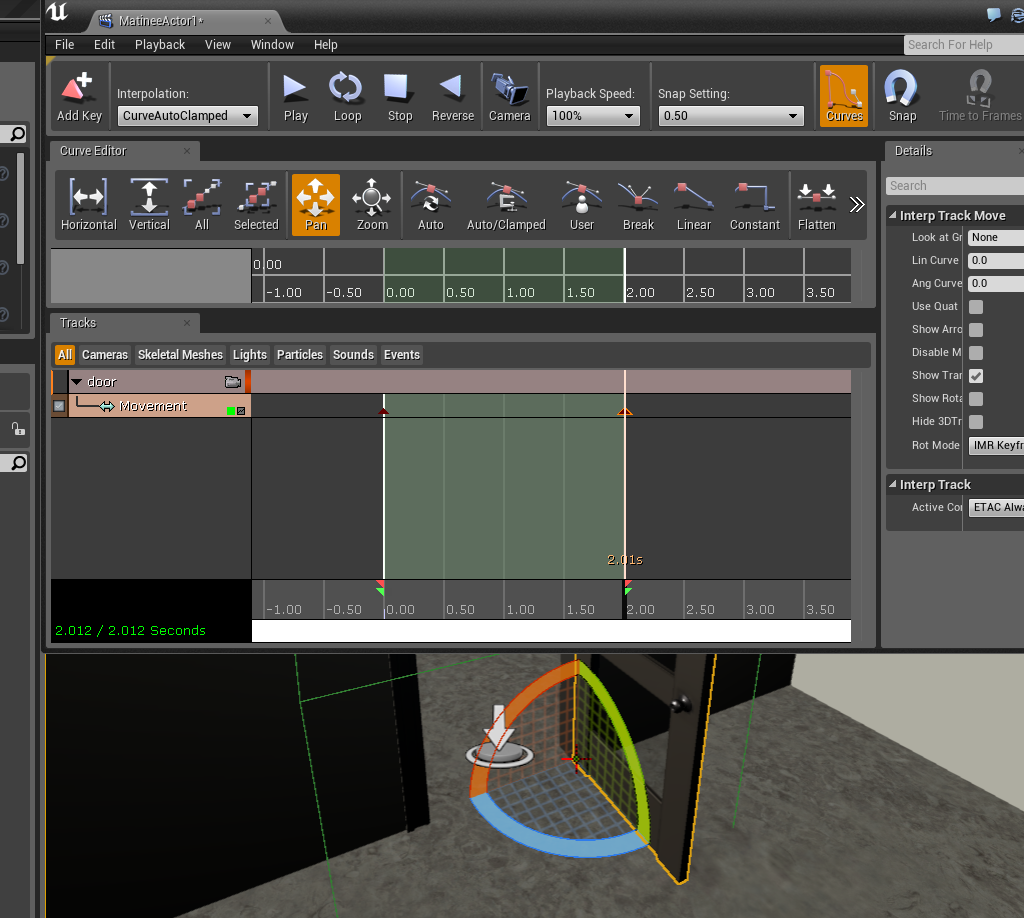Start playback with the Play icon
The width and height of the screenshot is (1024, 918).
295,95
